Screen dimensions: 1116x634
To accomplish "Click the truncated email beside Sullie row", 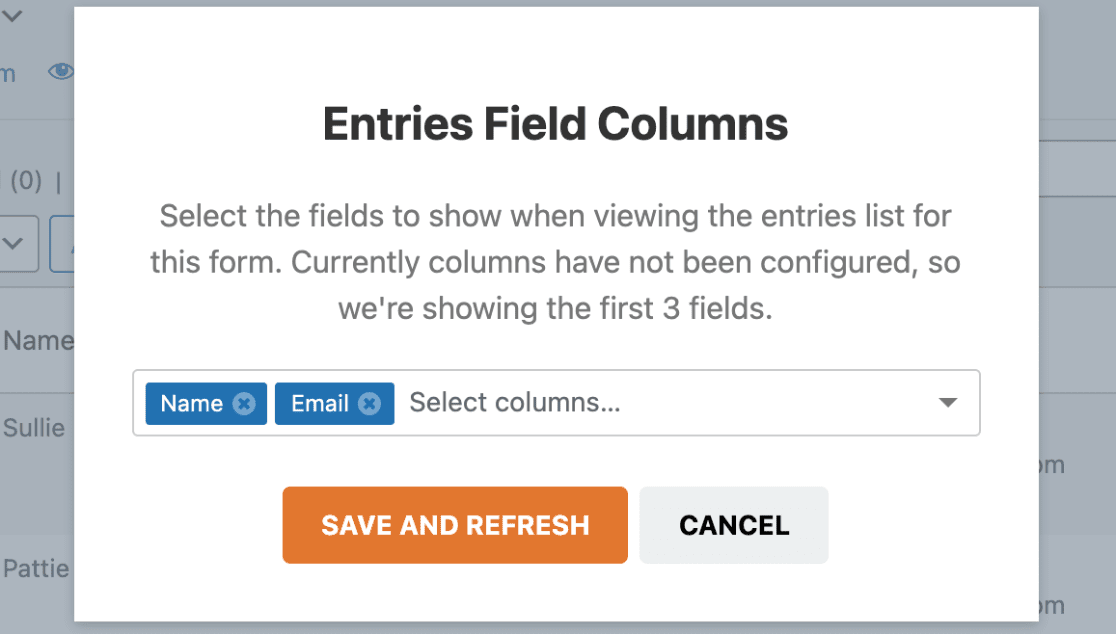I will (1052, 465).
